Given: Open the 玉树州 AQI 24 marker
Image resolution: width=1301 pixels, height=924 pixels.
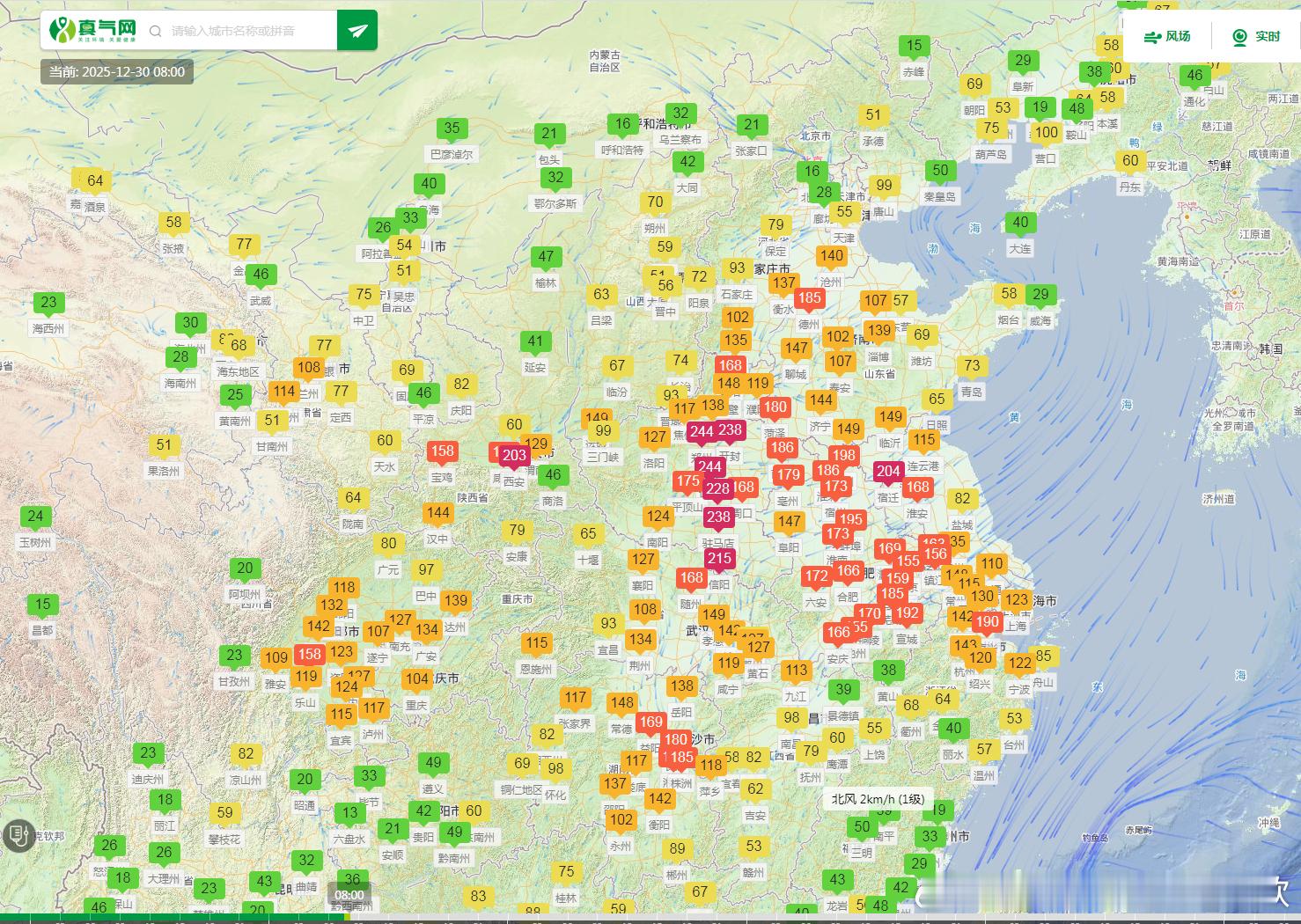Looking at the screenshot, I should 35,518.
